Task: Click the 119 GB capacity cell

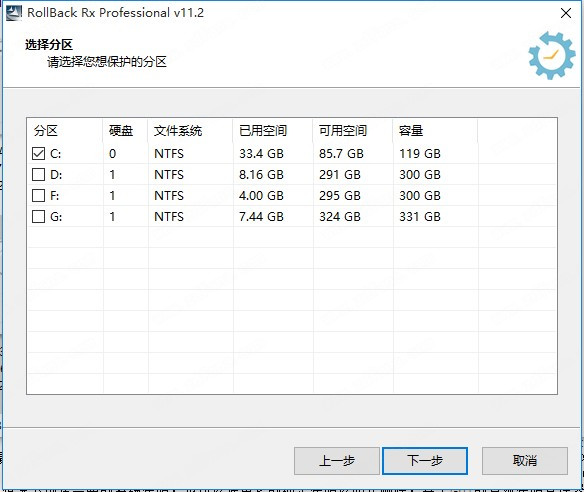Action: 420,154
